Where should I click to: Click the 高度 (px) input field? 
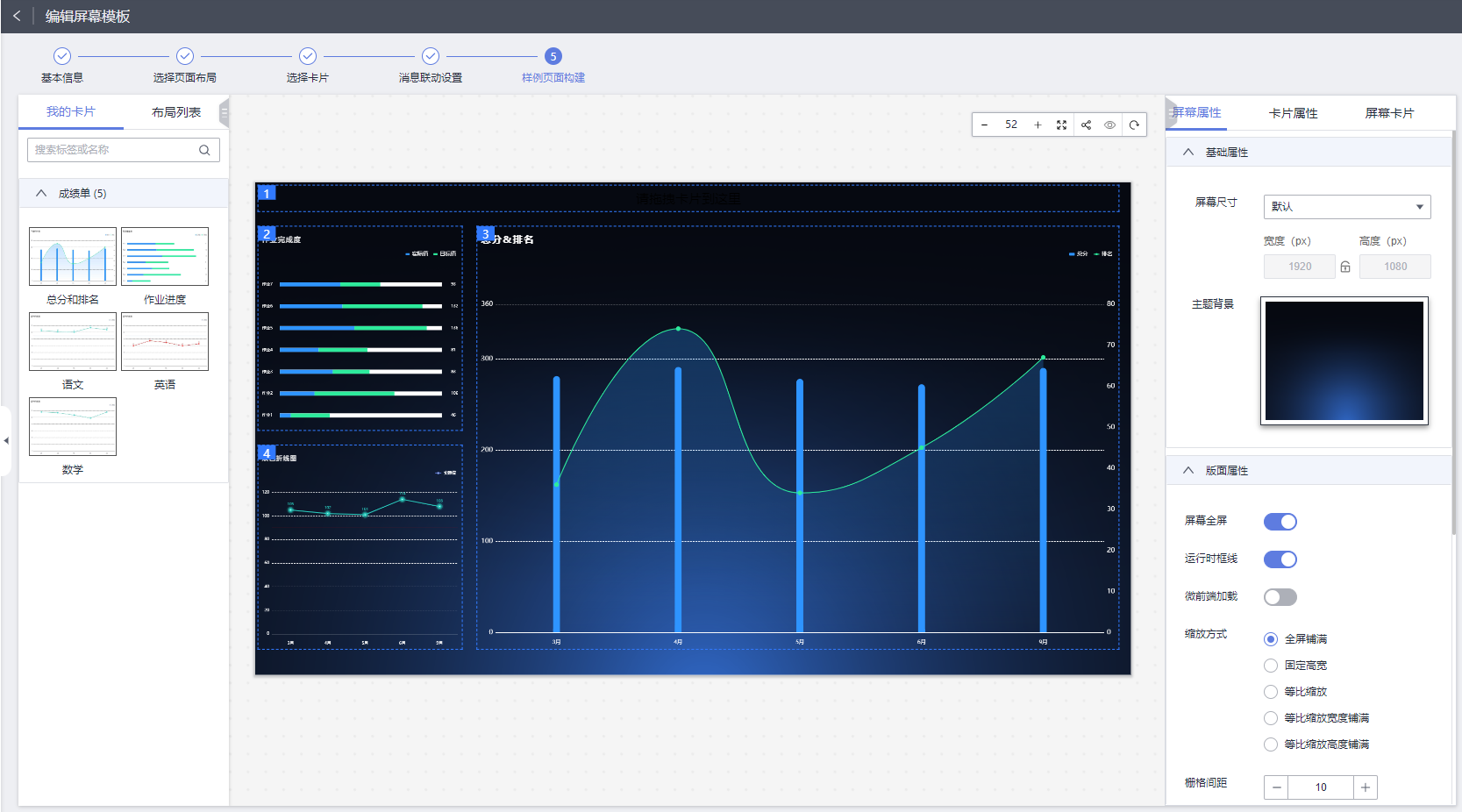click(x=1395, y=267)
